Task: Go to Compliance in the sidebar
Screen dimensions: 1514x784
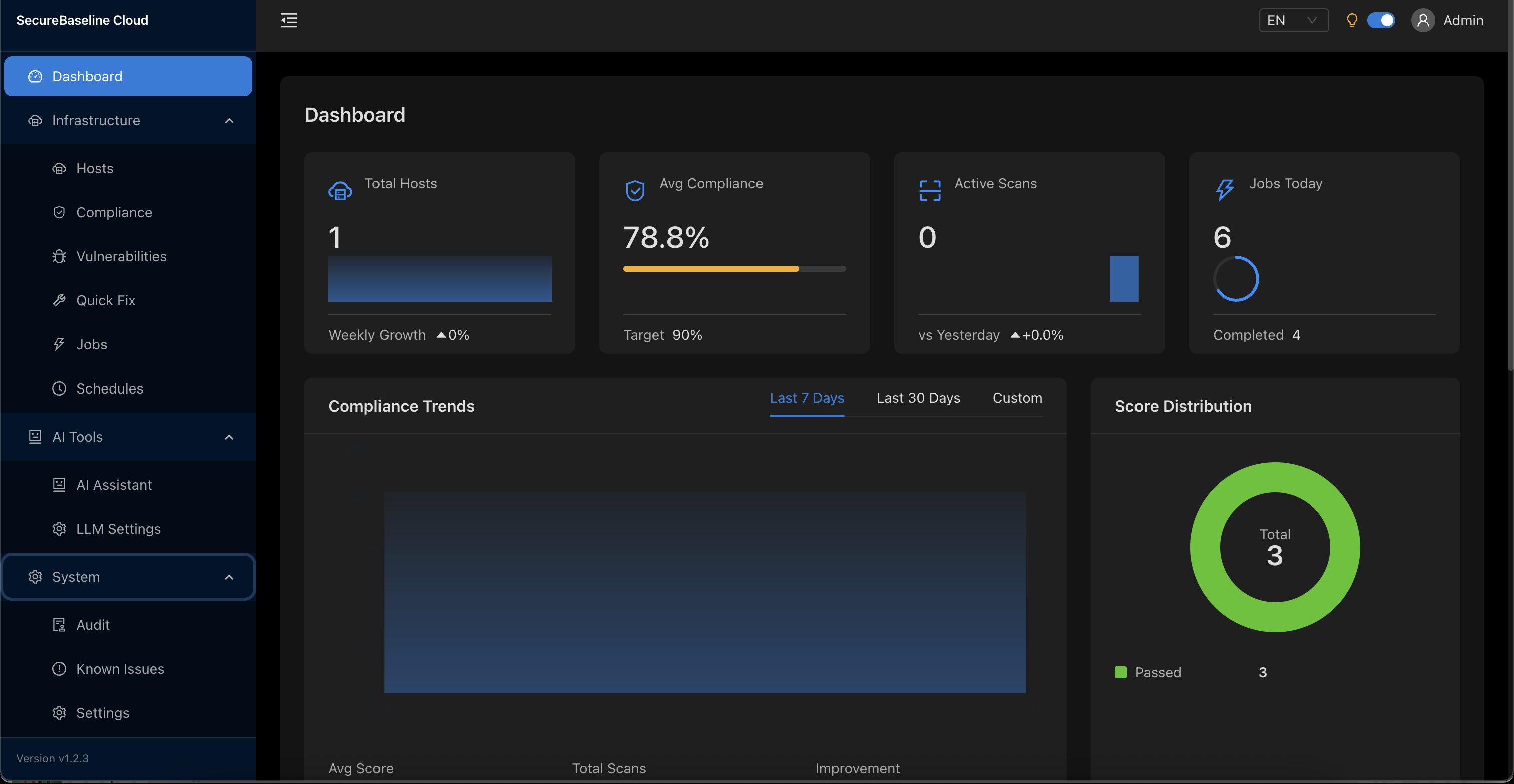Action: pyautogui.click(x=128, y=213)
